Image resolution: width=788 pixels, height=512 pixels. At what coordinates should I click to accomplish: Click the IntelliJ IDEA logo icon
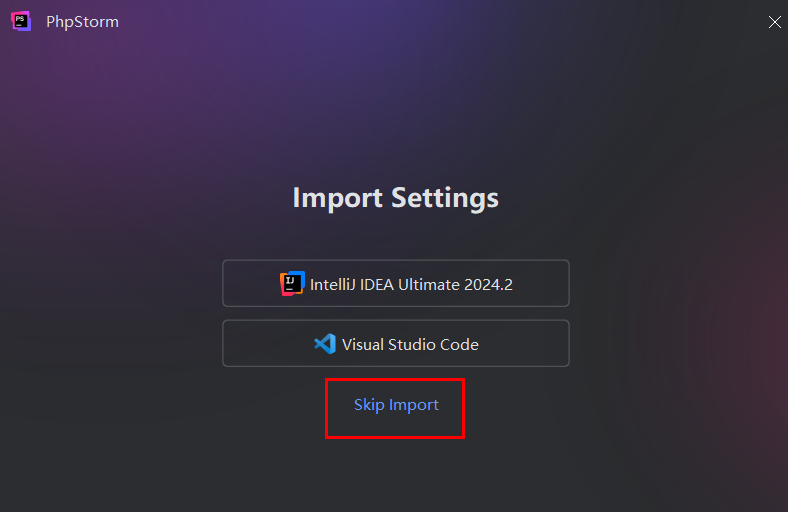[292, 284]
